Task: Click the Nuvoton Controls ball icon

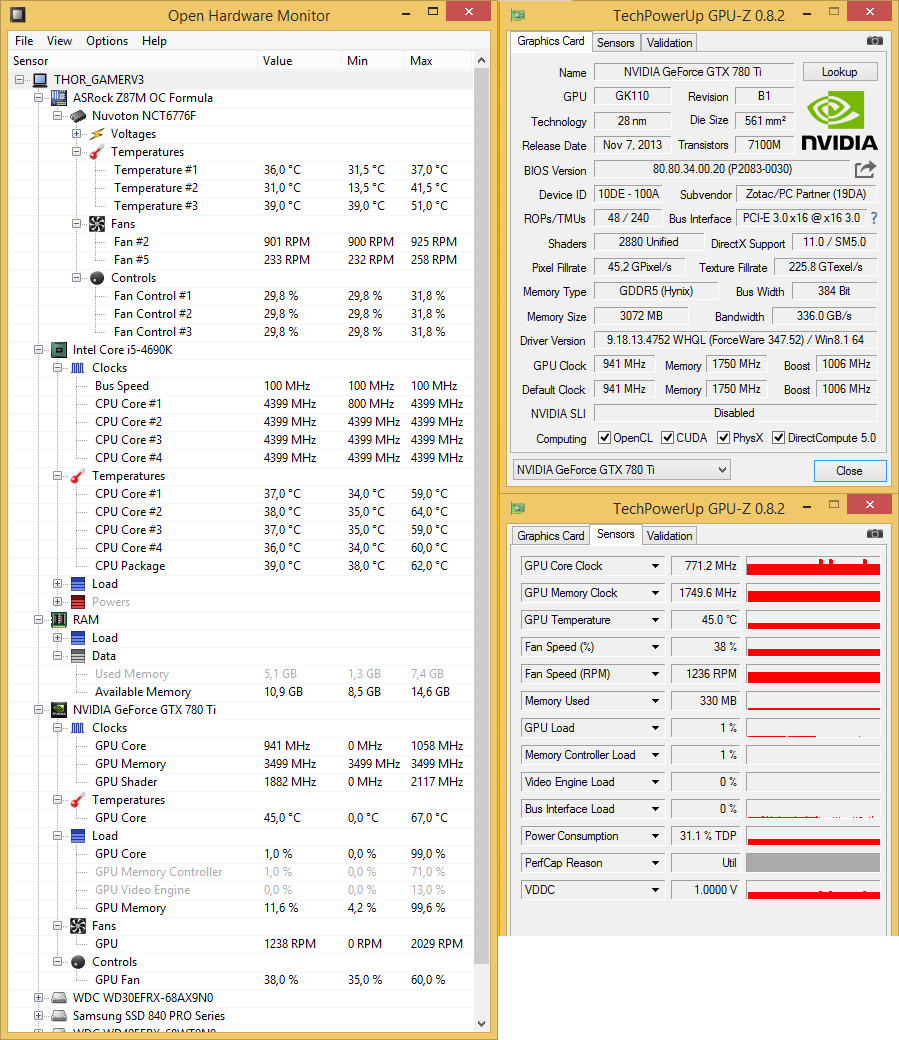Action: (97, 278)
